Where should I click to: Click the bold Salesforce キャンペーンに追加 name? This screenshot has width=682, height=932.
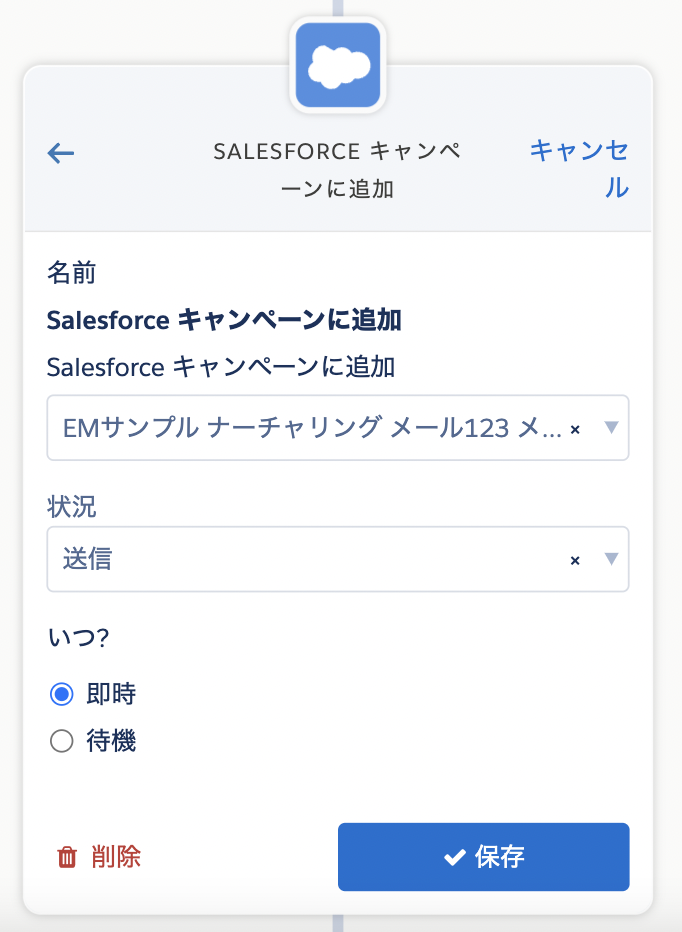point(224,320)
